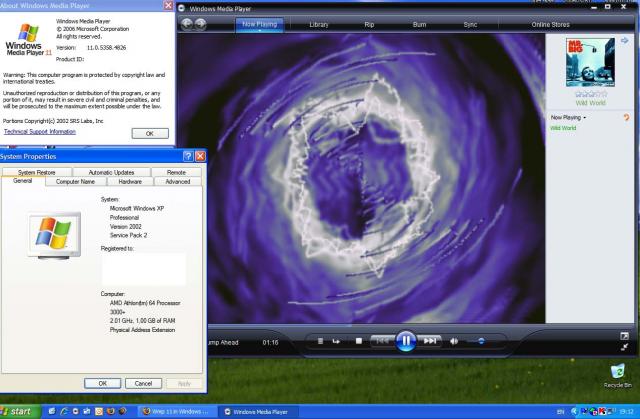Click OK in About Windows Media Player
Viewport: 640px width, 419px height.
point(150,133)
